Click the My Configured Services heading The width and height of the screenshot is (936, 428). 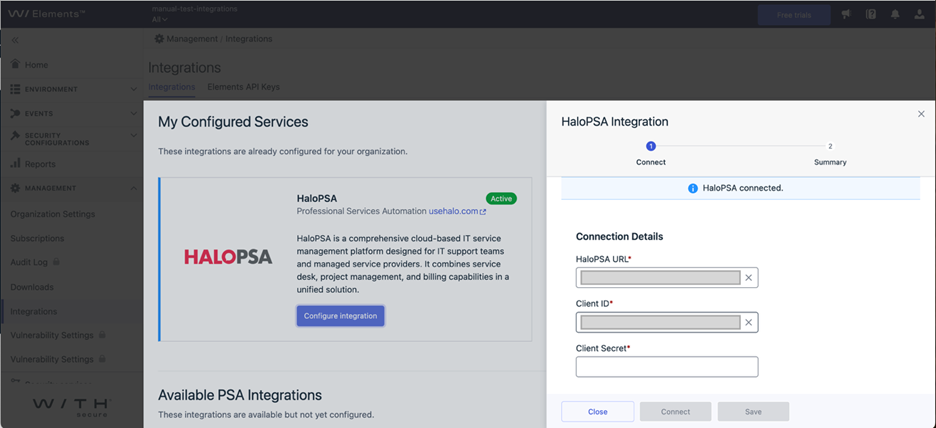tap(233, 122)
